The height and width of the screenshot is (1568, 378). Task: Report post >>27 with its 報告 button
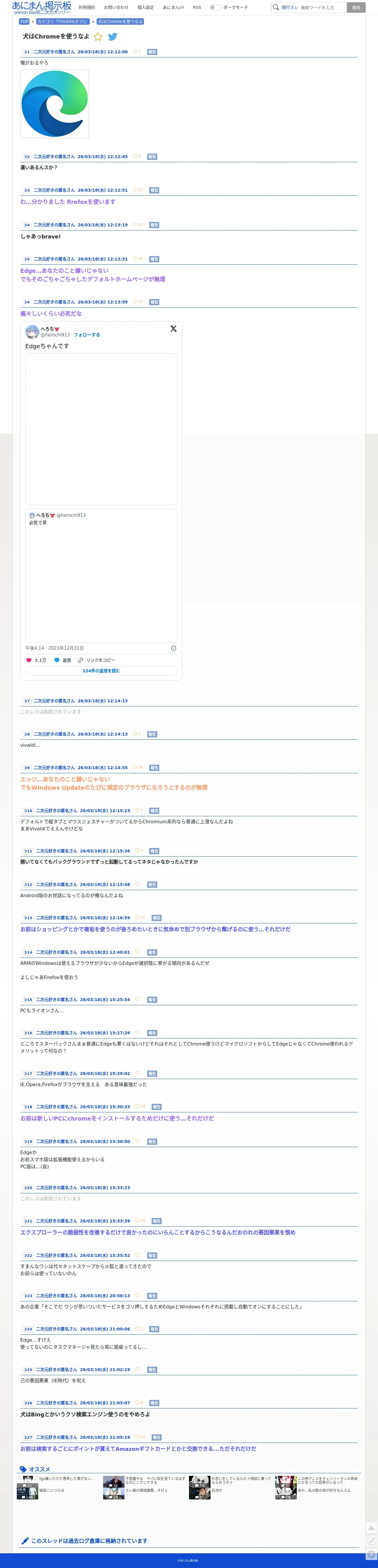coord(156,1437)
